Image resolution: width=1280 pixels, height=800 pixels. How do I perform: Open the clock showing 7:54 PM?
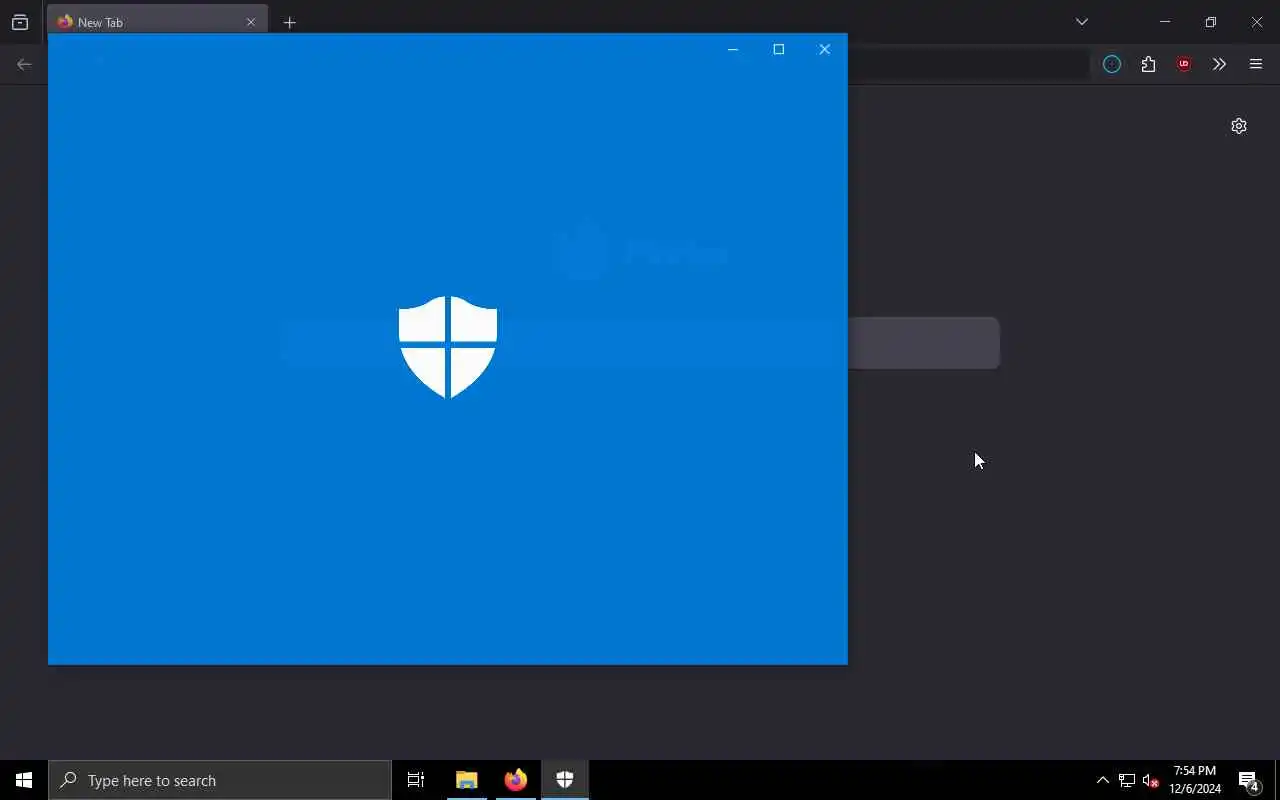tap(1195, 780)
